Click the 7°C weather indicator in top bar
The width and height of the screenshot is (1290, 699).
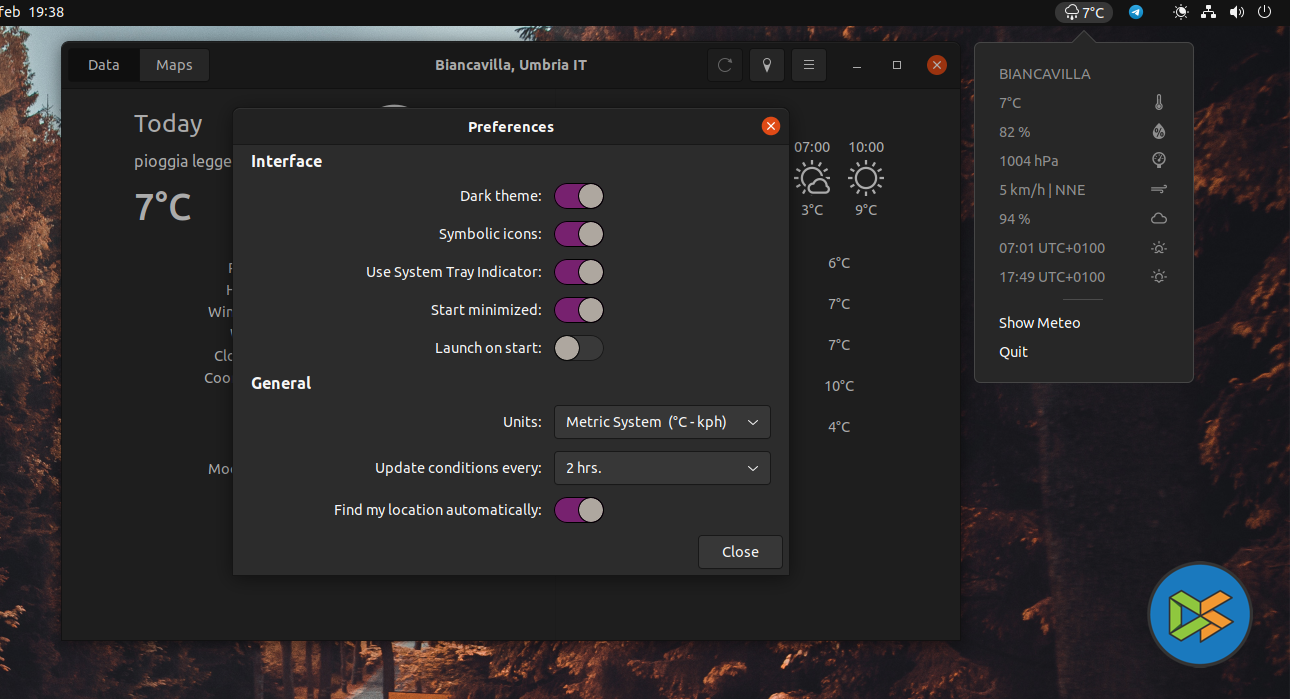tap(1084, 12)
